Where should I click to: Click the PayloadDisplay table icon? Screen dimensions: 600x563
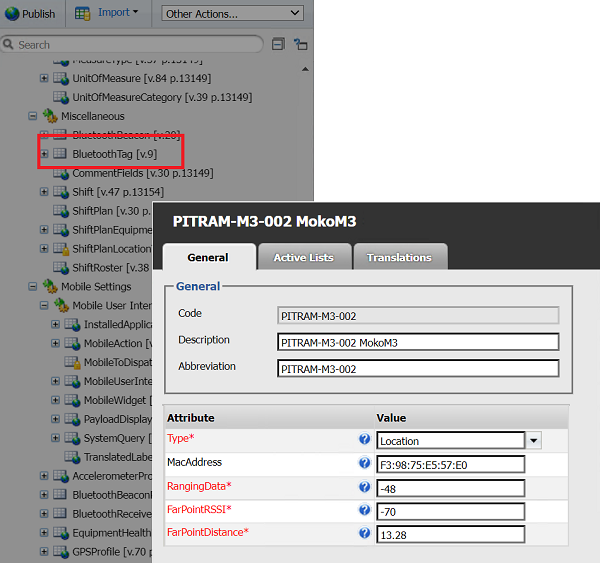click(x=72, y=419)
